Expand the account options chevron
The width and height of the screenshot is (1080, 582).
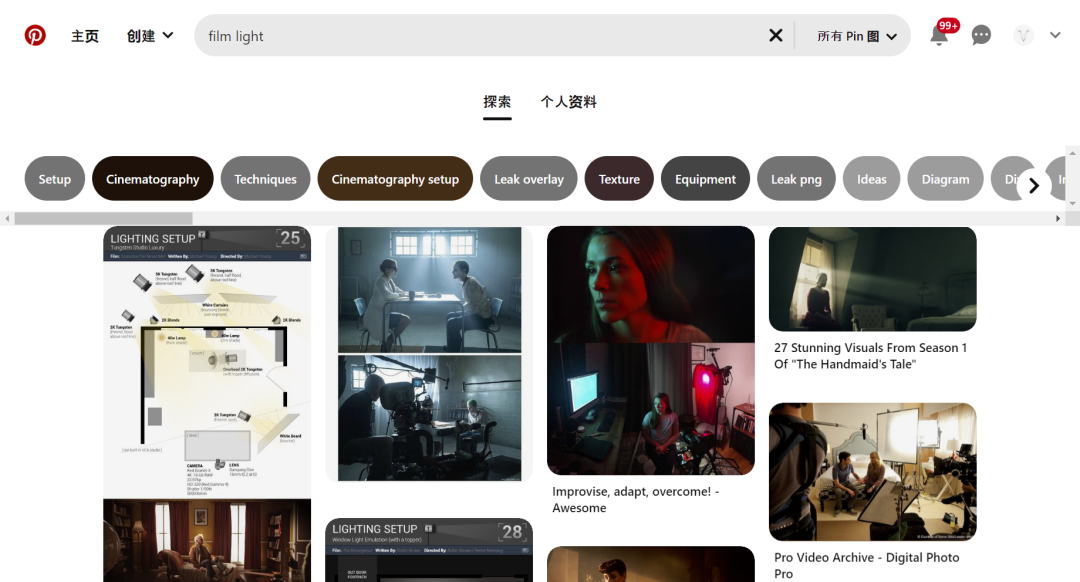[x=1055, y=35]
